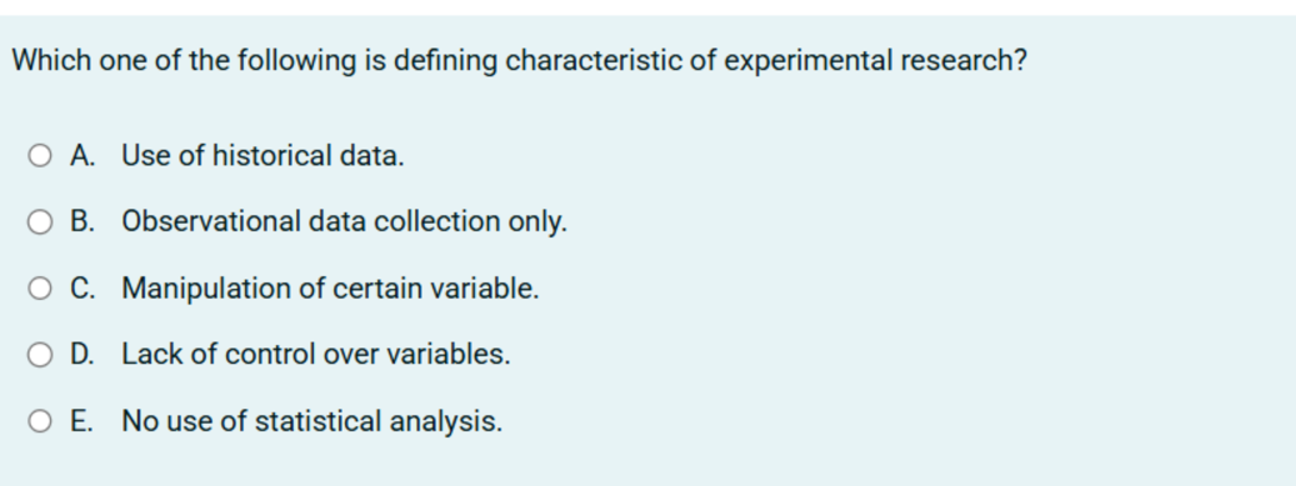This screenshot has width=1296, height=486.
Task: Click the letter label 'D.'
Action: (x=83, y=355)
